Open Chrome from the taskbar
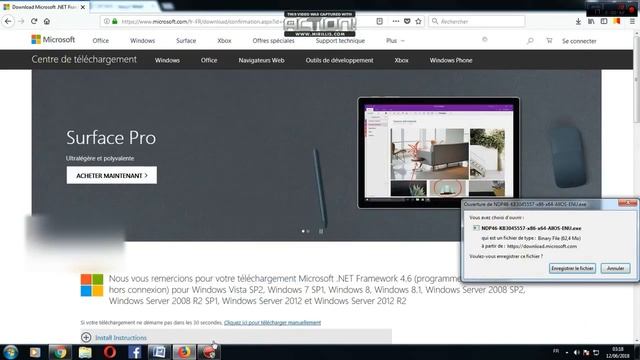Viewport: 640px width, 360px height. 60,352
